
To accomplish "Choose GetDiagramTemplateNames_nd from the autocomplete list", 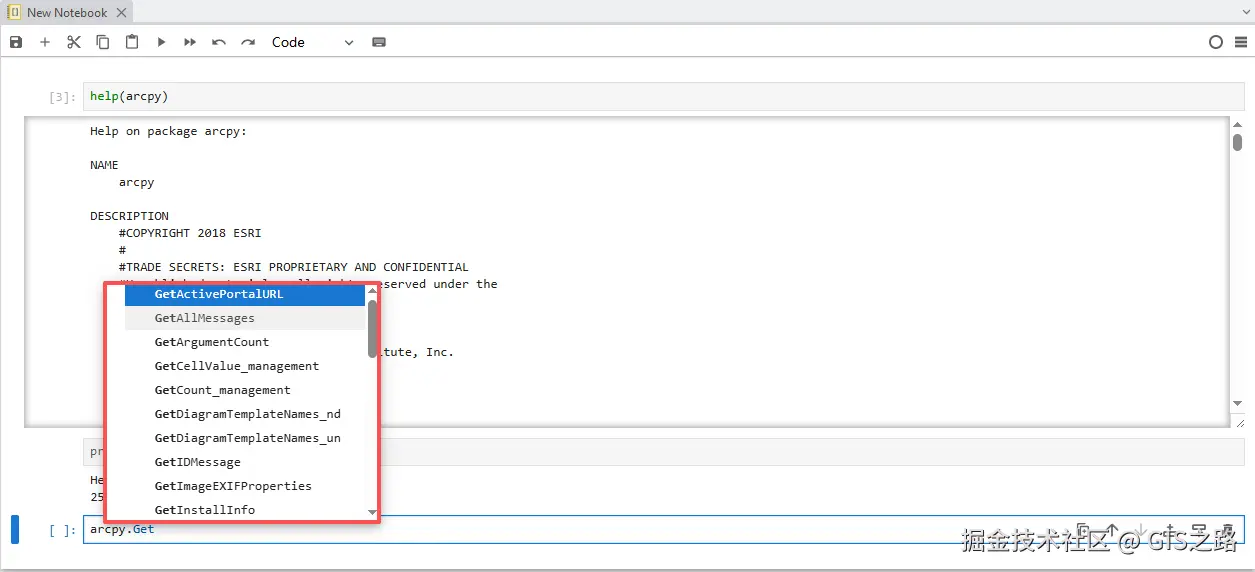I will click(245, 414).
